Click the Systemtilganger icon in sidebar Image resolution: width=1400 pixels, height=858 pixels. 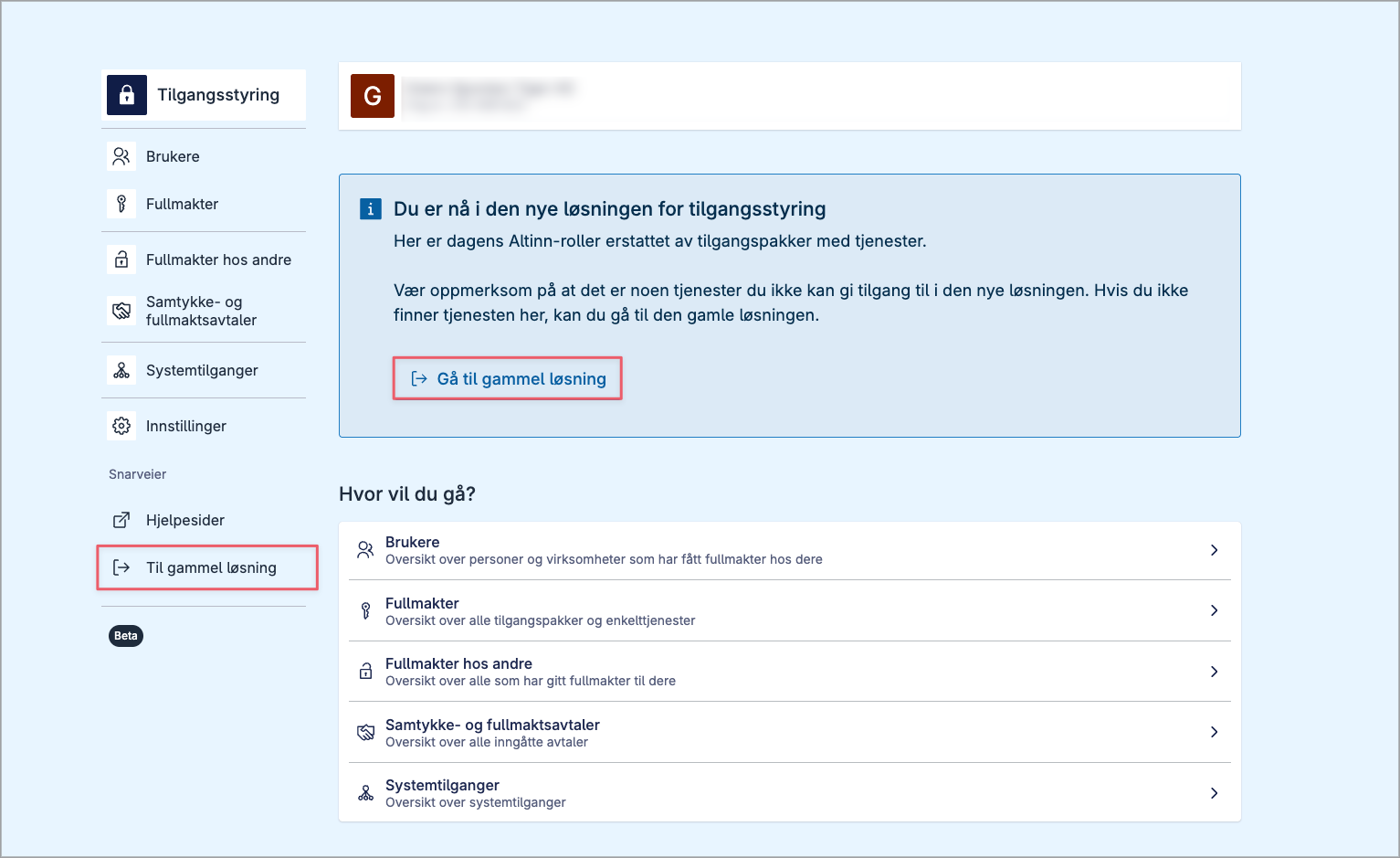click(x=121, y=370)
